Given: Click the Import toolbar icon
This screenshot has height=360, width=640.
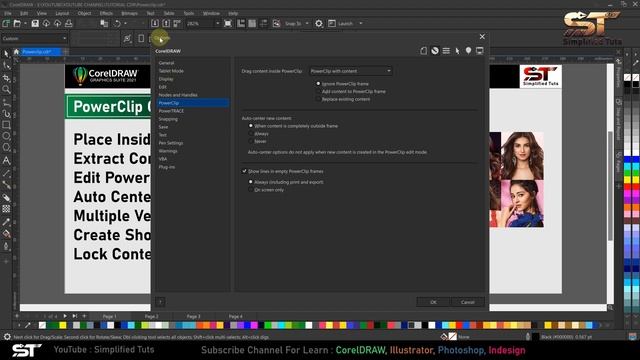Looking at the screenshot, I should coord(155,23).
